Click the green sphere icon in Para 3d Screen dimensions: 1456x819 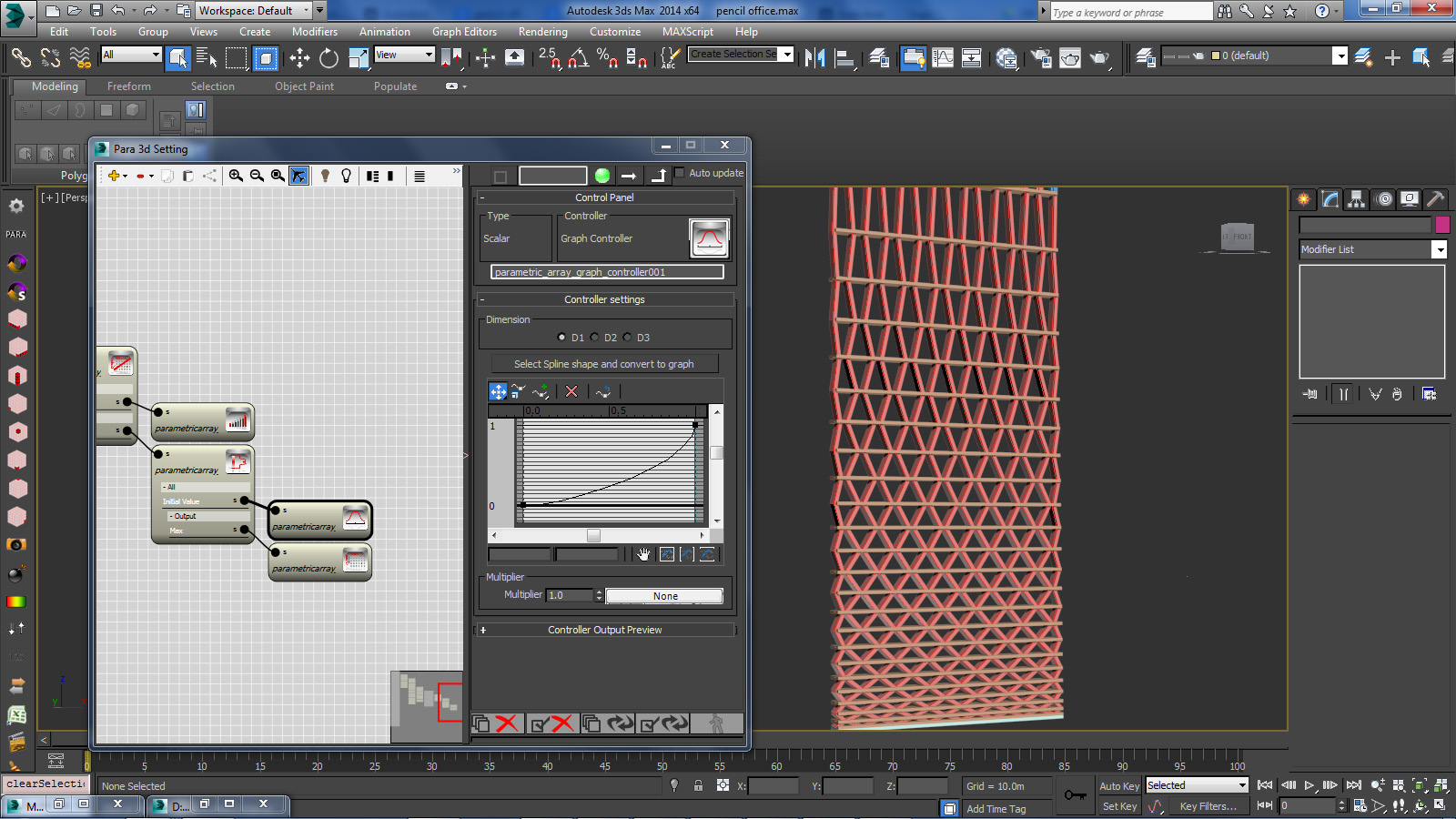coord(602,176)
